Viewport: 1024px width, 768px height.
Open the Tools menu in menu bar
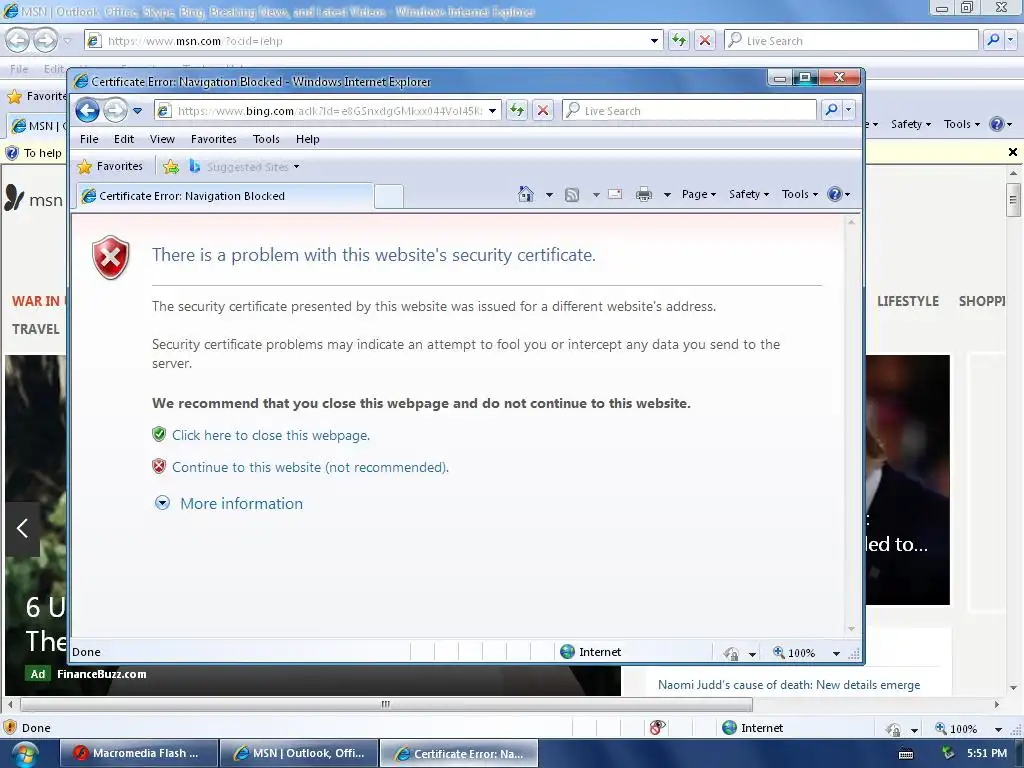click(x=266, y=139)
